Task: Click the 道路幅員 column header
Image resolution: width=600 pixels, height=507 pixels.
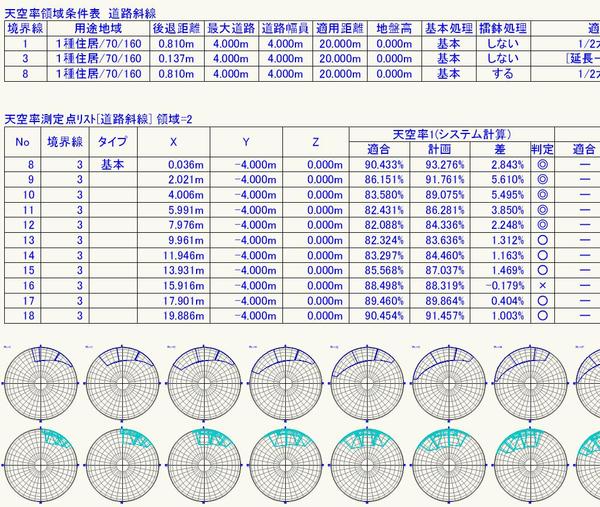Action: pos(285,28)
